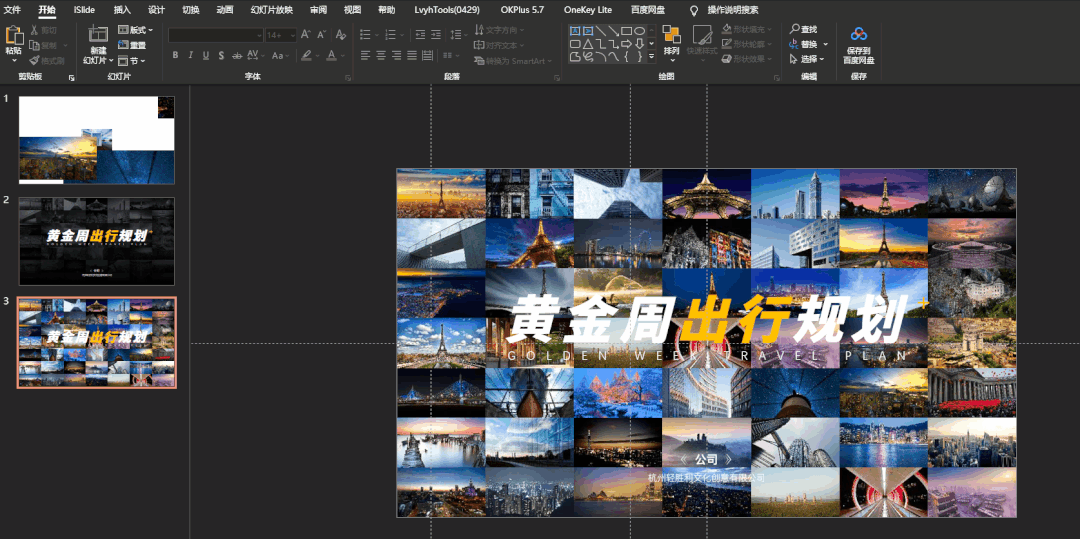
Task: Select the horizontal text box shape
Action: coord(575,31)
